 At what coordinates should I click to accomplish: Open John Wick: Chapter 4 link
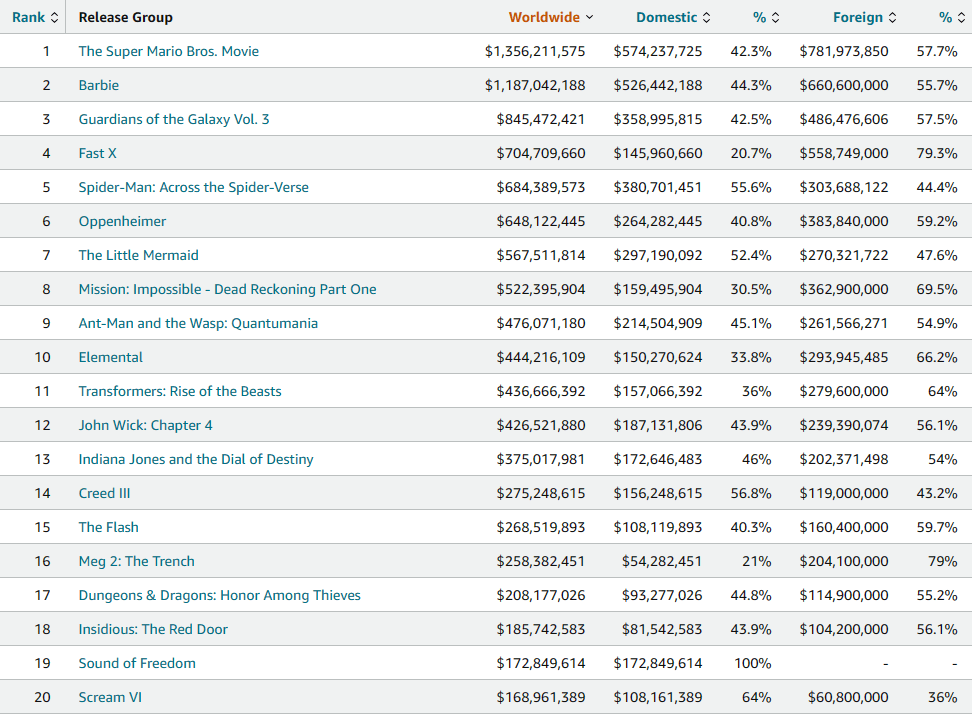pos(145,425)
